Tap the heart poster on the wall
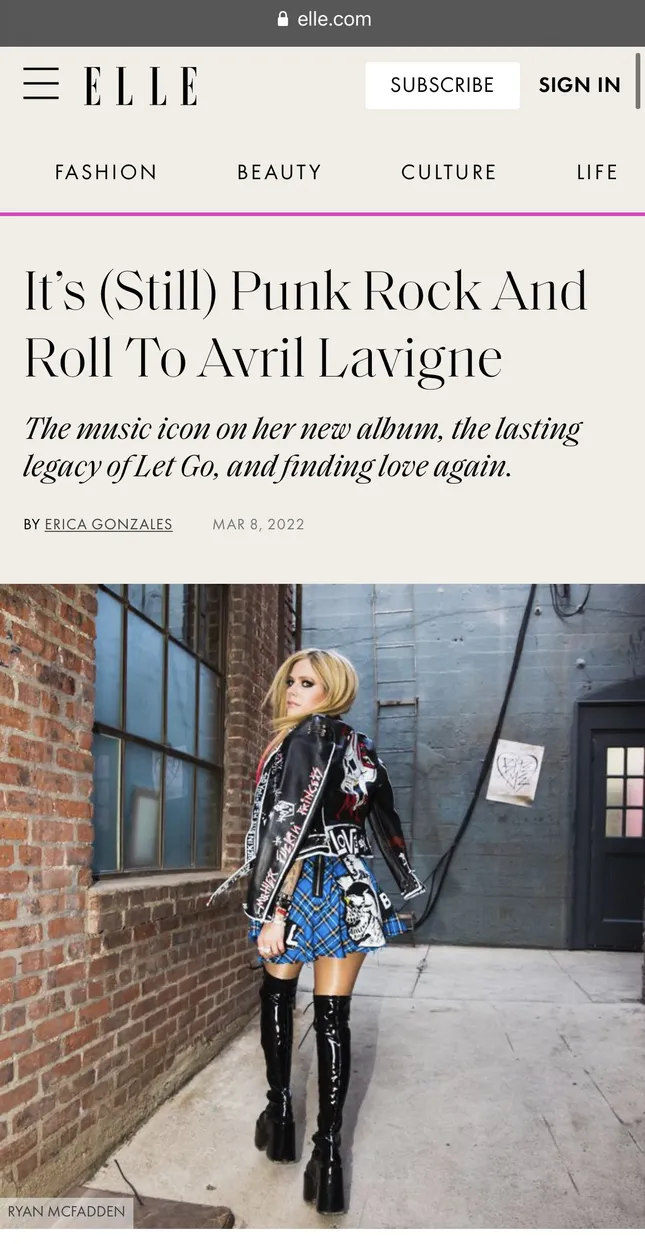 [x=515, y=772]
